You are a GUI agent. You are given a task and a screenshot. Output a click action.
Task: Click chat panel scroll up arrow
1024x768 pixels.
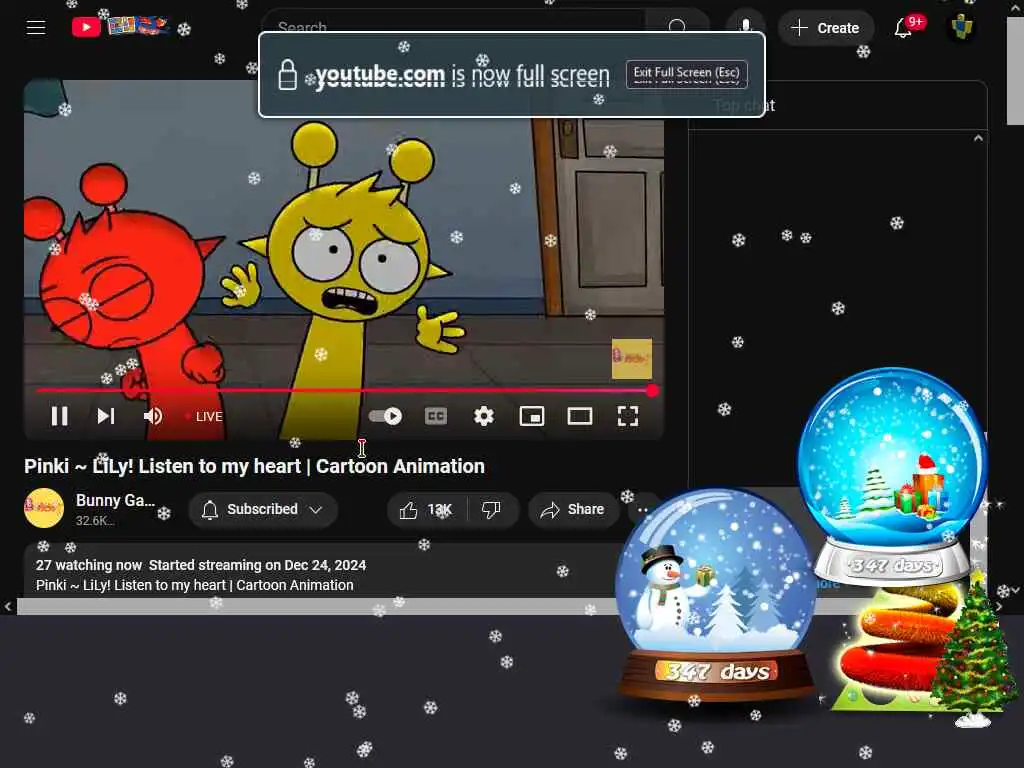coord(978,138)
